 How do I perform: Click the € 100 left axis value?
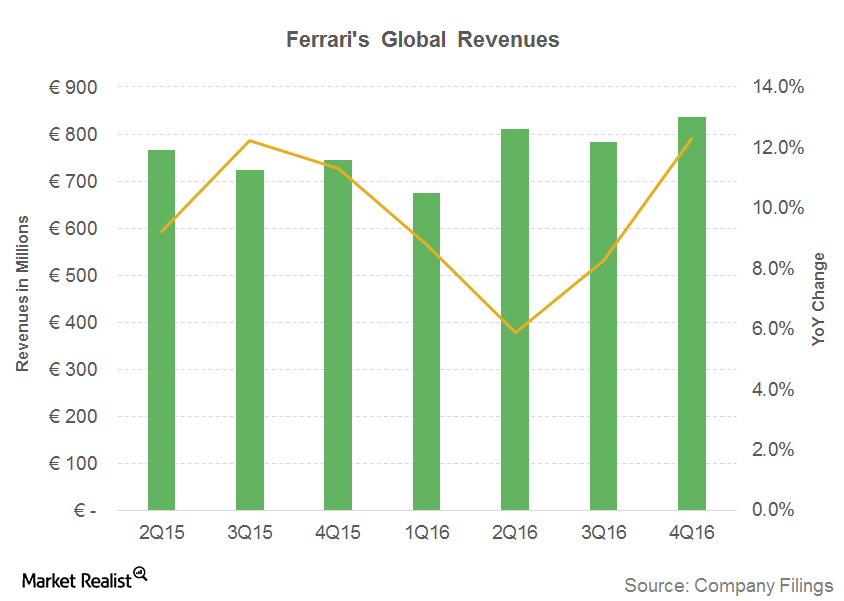tap(73, 463)
